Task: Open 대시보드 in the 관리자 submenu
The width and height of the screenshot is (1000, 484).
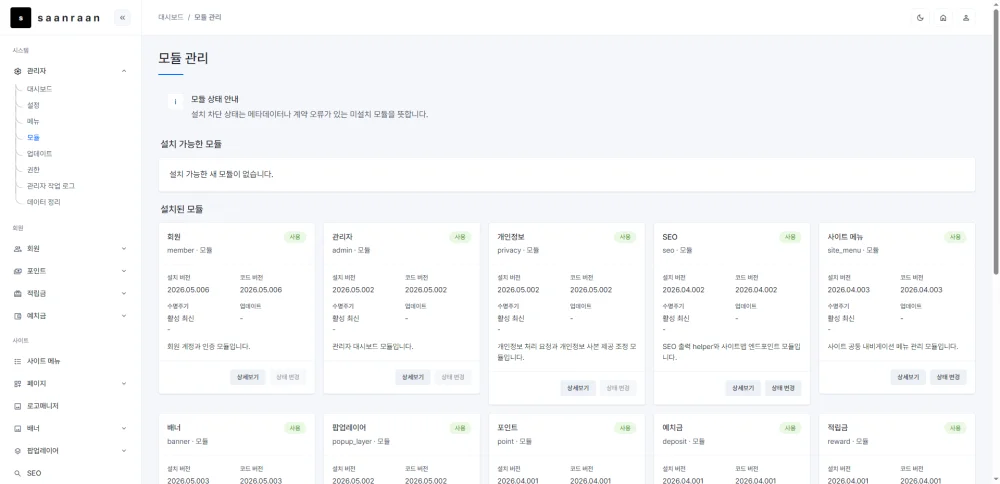Action: point(40,89)
